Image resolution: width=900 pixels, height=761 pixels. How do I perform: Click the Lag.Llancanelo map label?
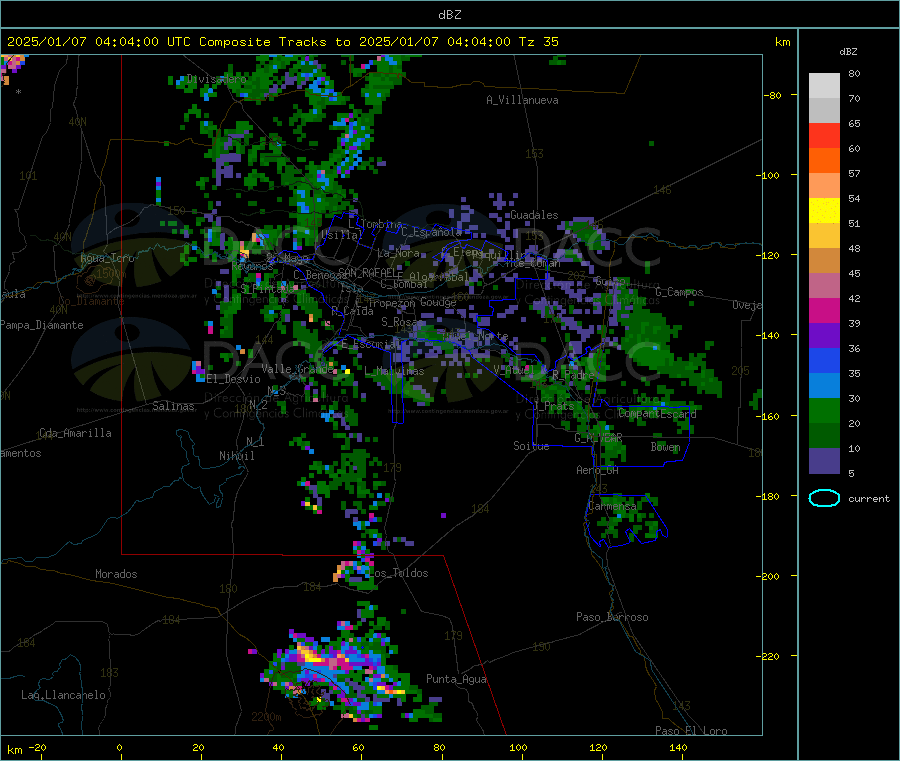click(63, 695)
